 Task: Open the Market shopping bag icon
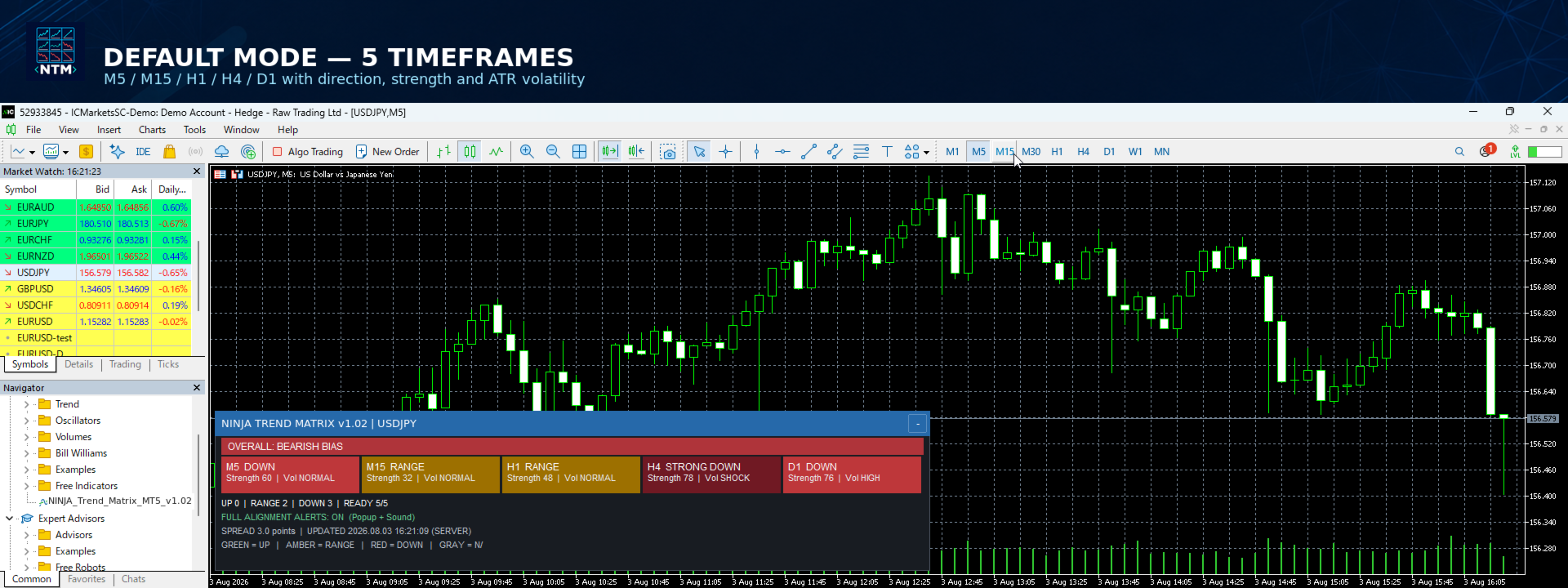point(169,151)
